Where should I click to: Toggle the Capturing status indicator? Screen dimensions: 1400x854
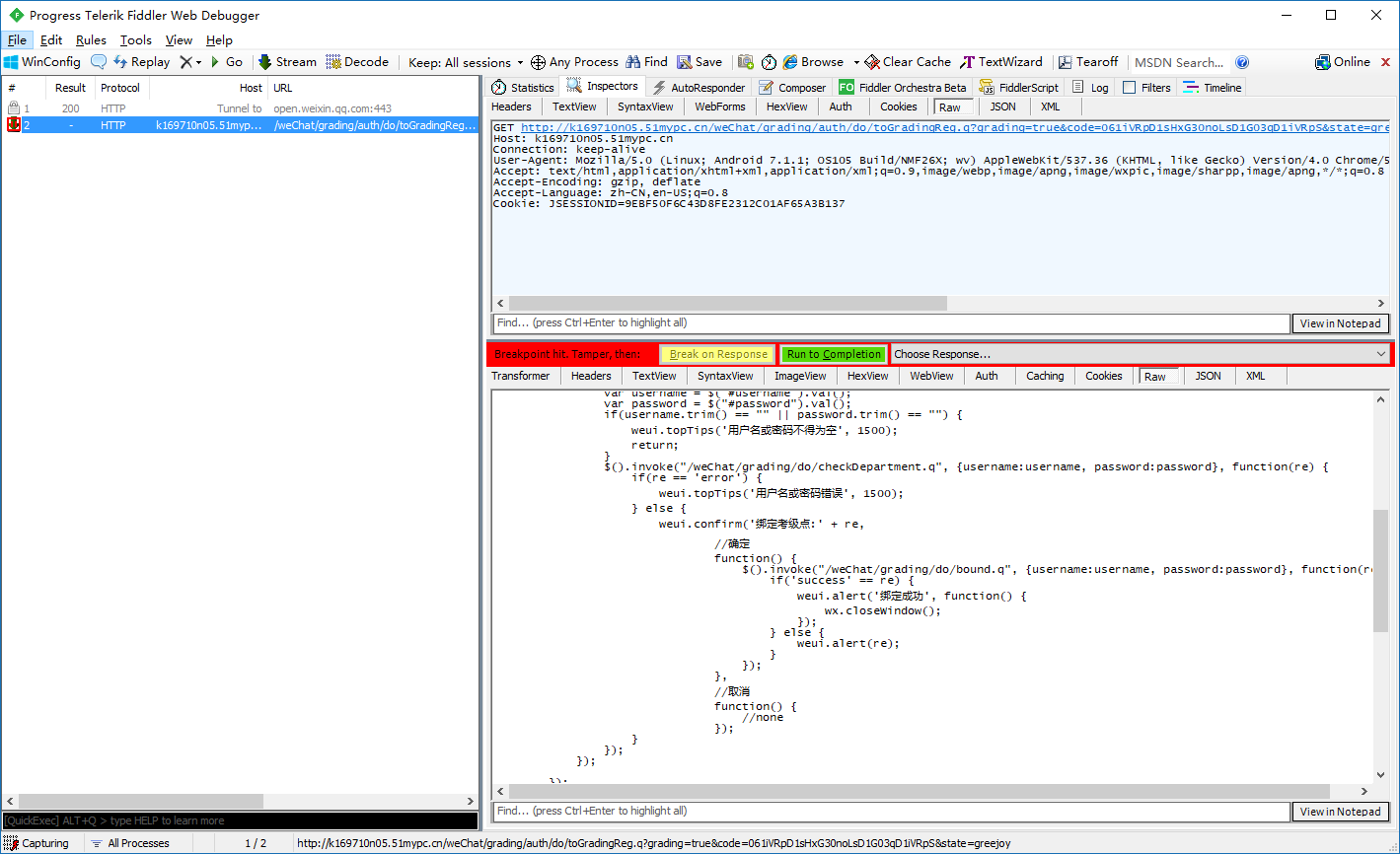point(37,843)
